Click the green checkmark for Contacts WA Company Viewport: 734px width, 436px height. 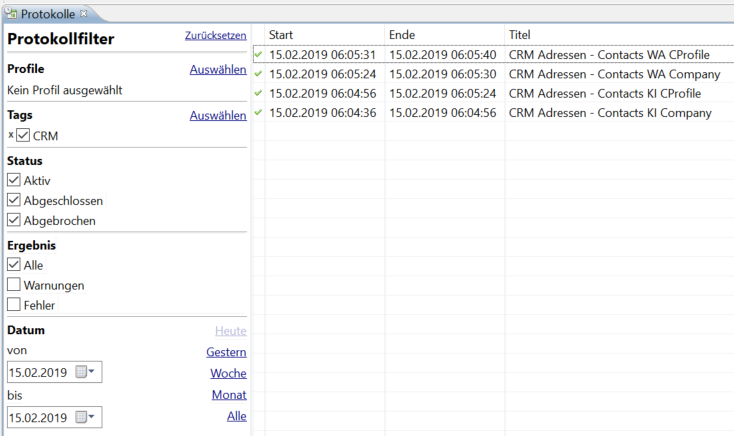click(258, 74)
